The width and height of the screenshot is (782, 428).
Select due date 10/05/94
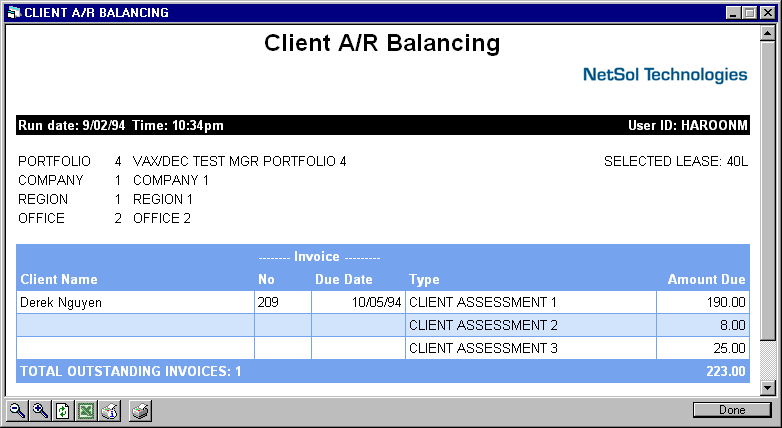(x=377, y=302)
